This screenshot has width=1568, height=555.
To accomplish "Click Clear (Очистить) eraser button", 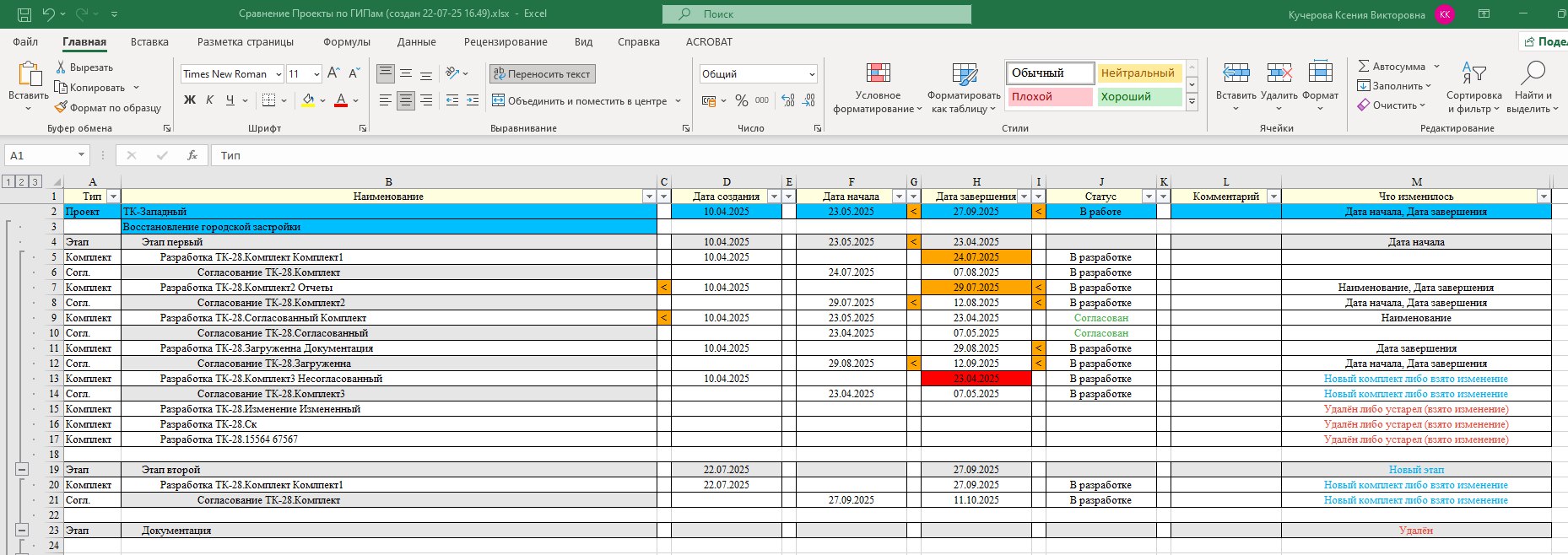I will coord(1391,105).
